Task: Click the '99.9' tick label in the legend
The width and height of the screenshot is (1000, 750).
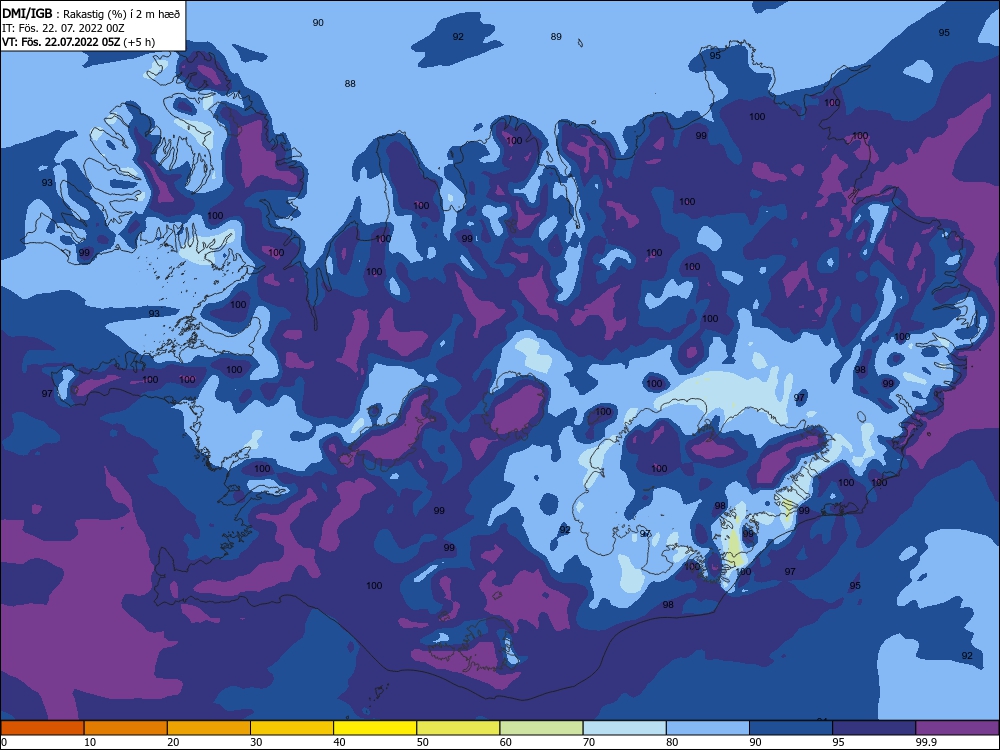Action: [925, 742]
